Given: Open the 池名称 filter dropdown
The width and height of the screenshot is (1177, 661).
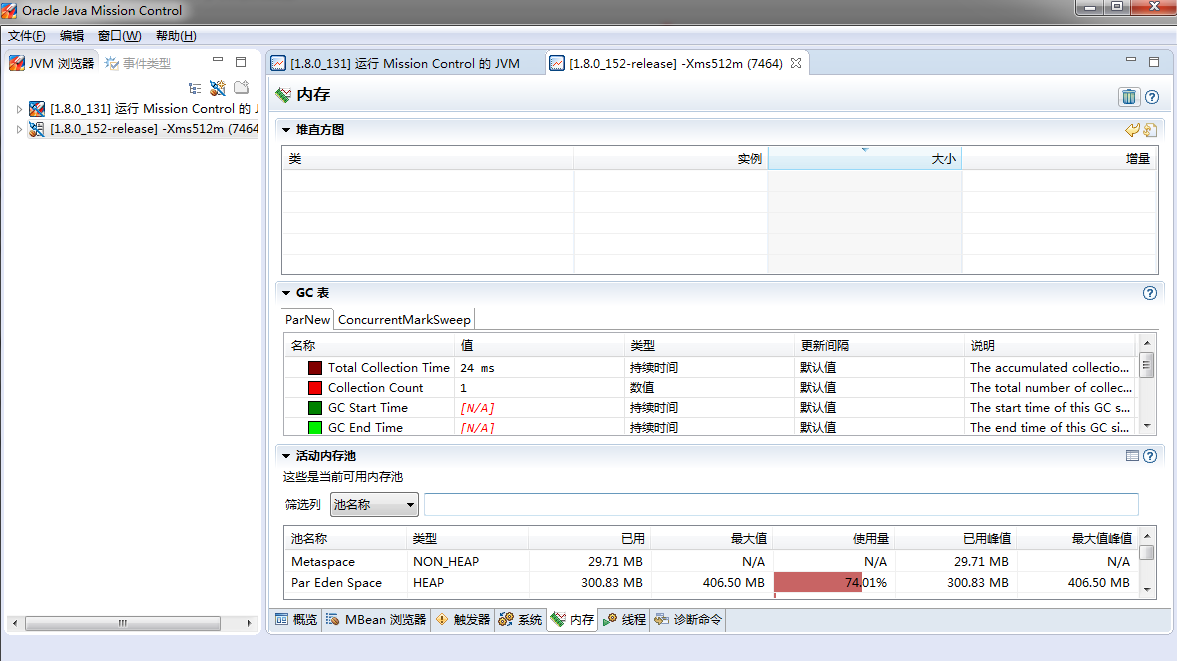Looking at the screenshot, I should (x=411, y=504).
